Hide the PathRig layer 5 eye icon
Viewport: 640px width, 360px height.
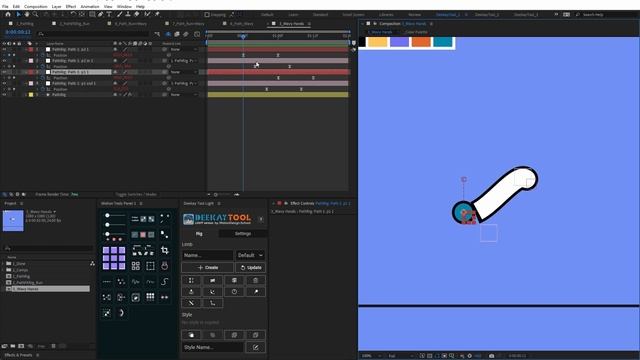point(4,95)
